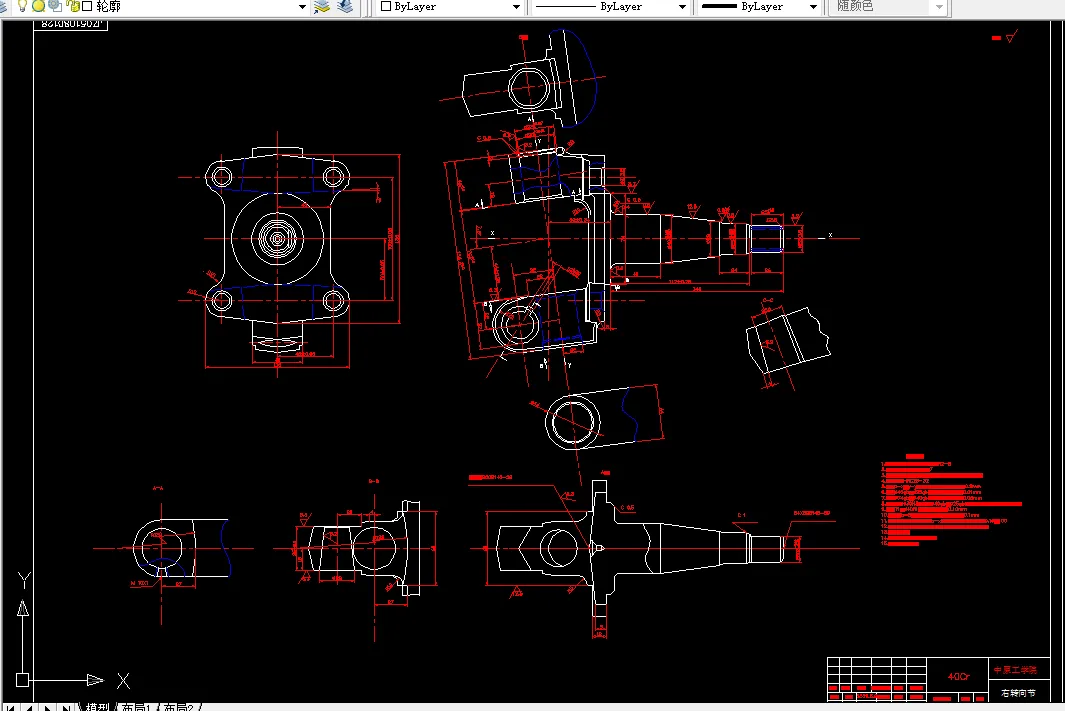This screenshot has height=711, width=1065.
Task: Select the C-C section view label
Action: (768, 299)
